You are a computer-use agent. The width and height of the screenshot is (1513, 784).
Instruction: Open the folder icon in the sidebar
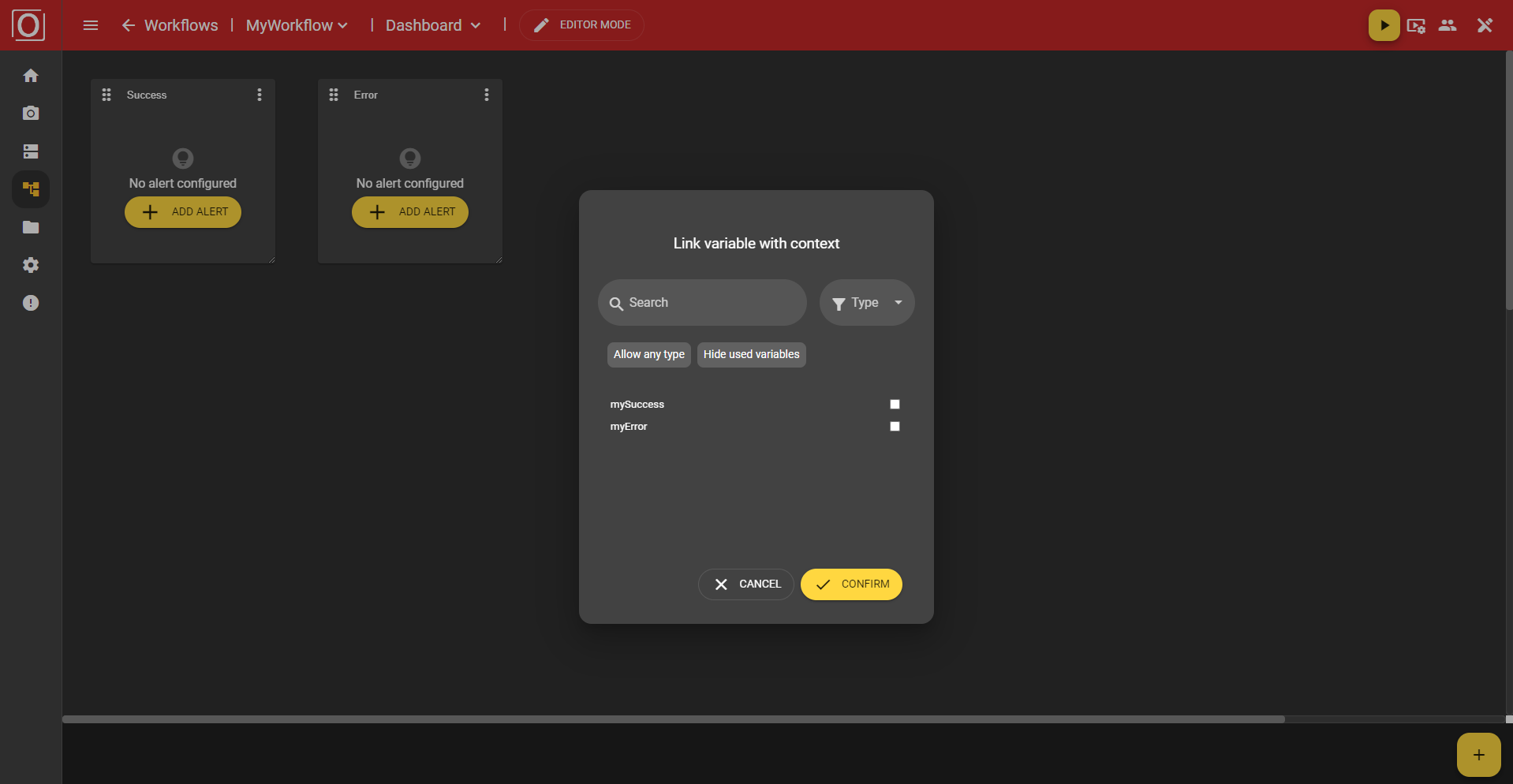click(x=31, y=227)
